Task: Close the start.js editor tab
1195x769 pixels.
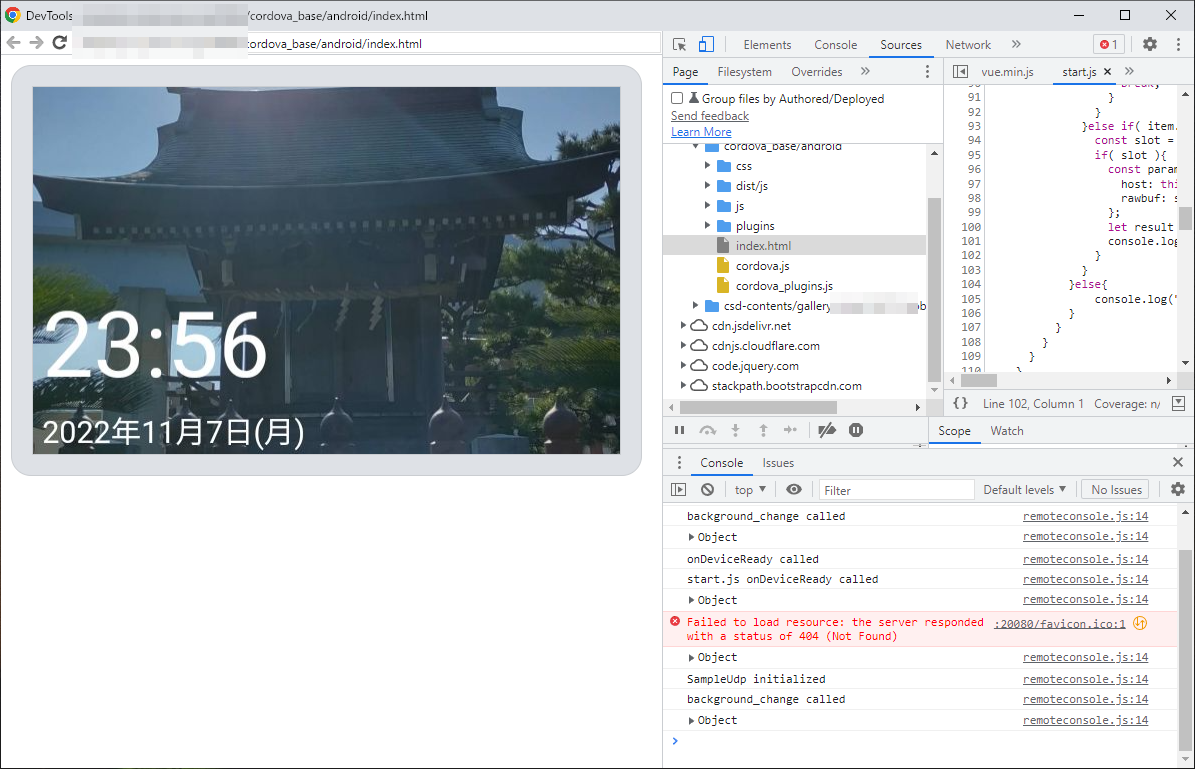Action: tap(1107, 72)
